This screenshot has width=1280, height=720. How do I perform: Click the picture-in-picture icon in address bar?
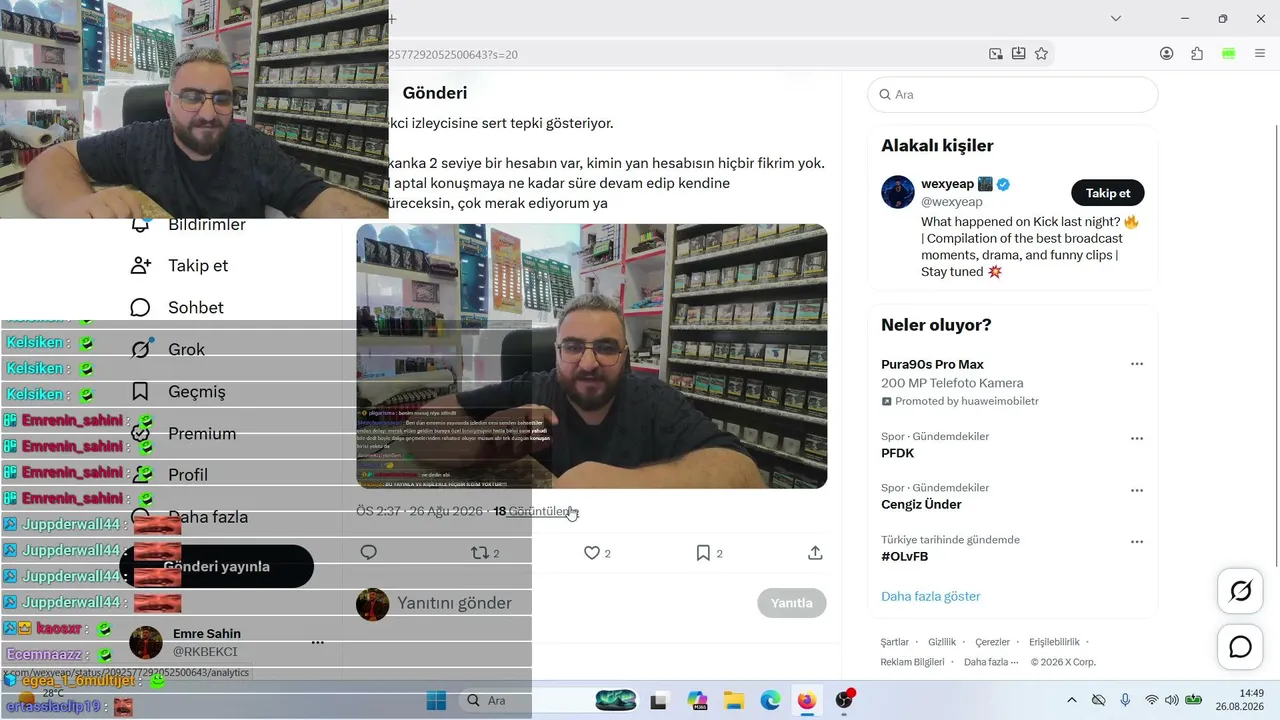coord(996,54)
